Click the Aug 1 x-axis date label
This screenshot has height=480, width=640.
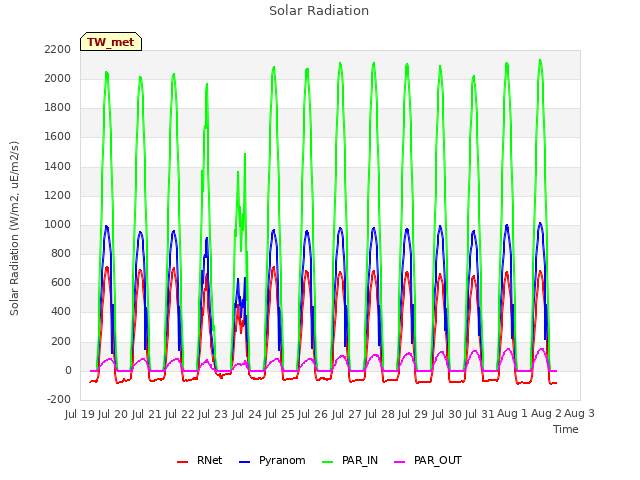(x=512, y=414)
